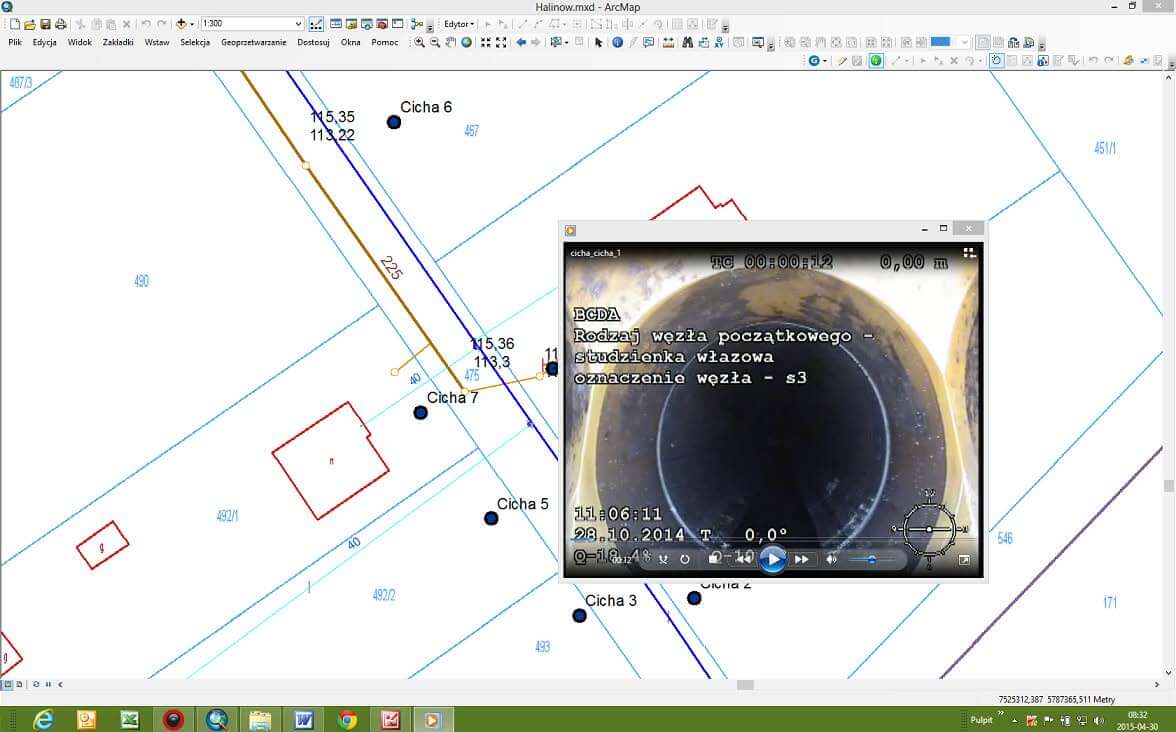Open the Dostosuj menu
The height and width of the screenshot is (732, 1176).
click(314, 43)
